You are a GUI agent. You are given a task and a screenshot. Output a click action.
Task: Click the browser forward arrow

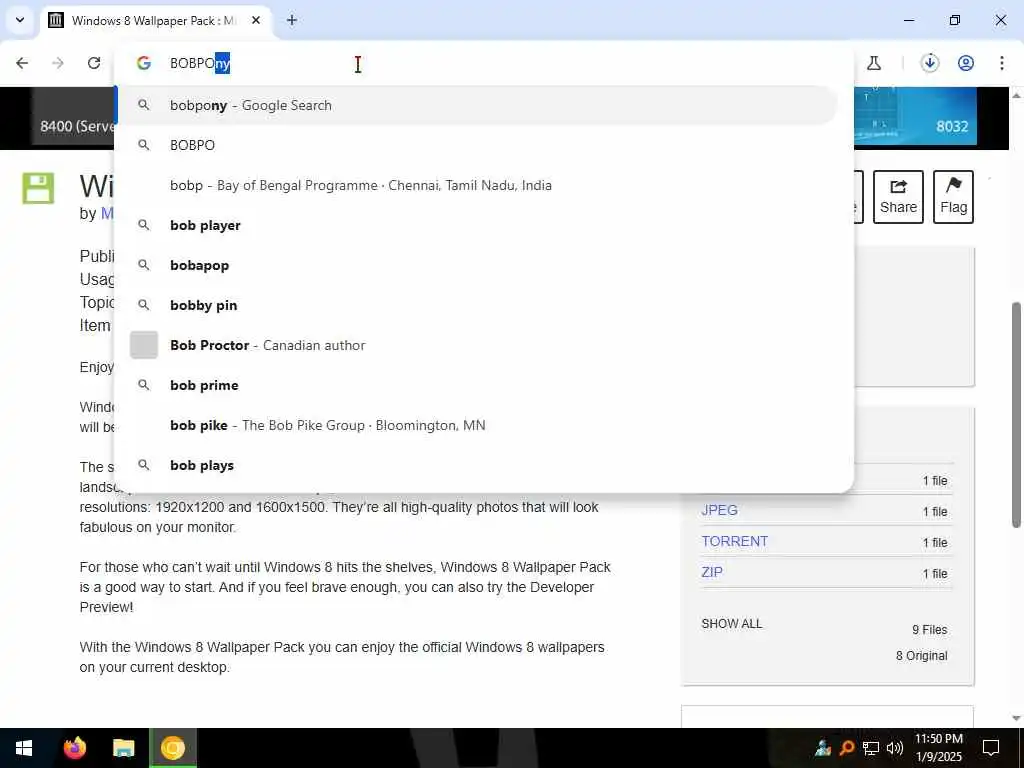(58, 63)
